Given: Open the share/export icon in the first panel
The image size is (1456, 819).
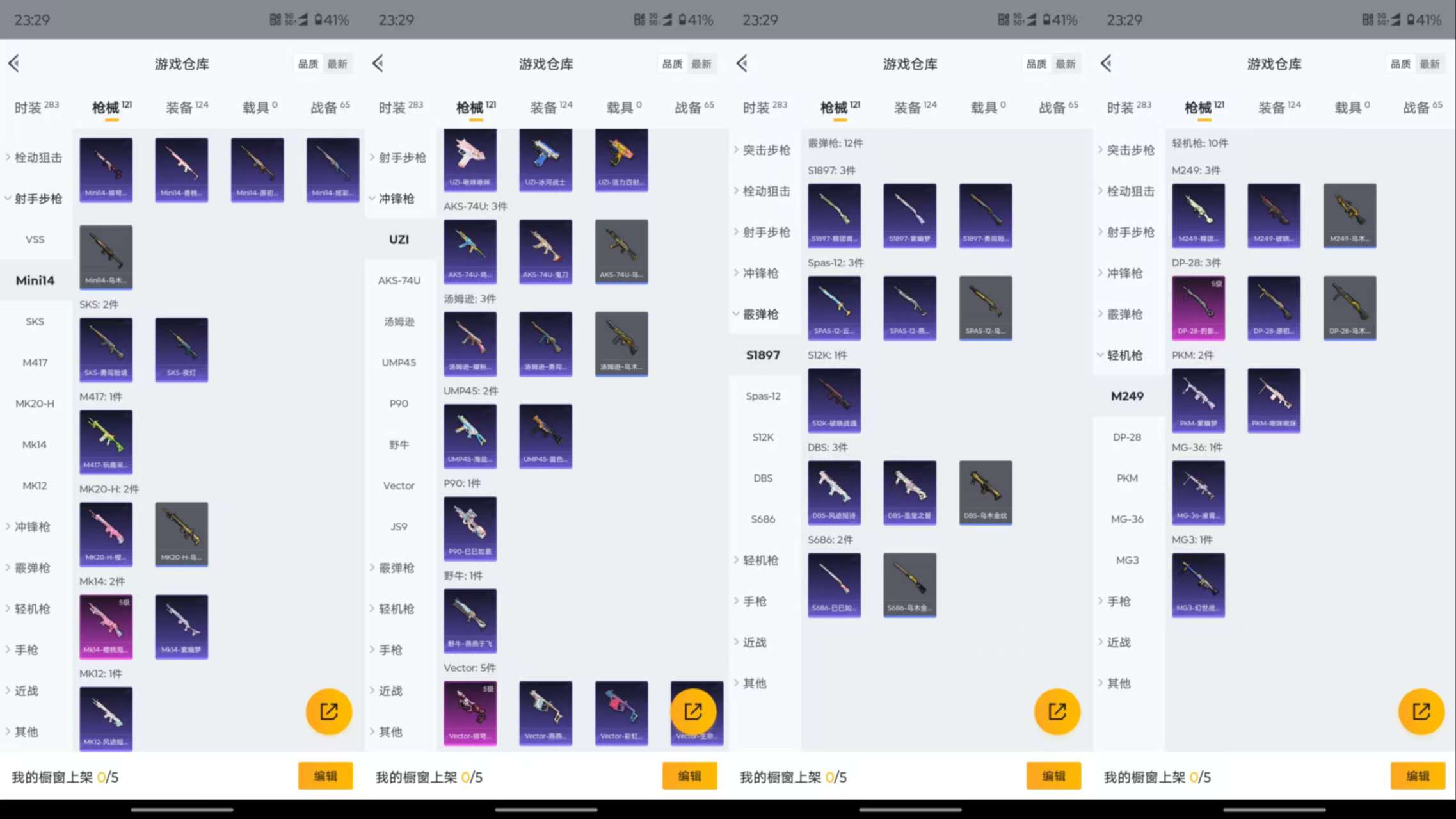Looking at the screenshot, I should point(328,711).
